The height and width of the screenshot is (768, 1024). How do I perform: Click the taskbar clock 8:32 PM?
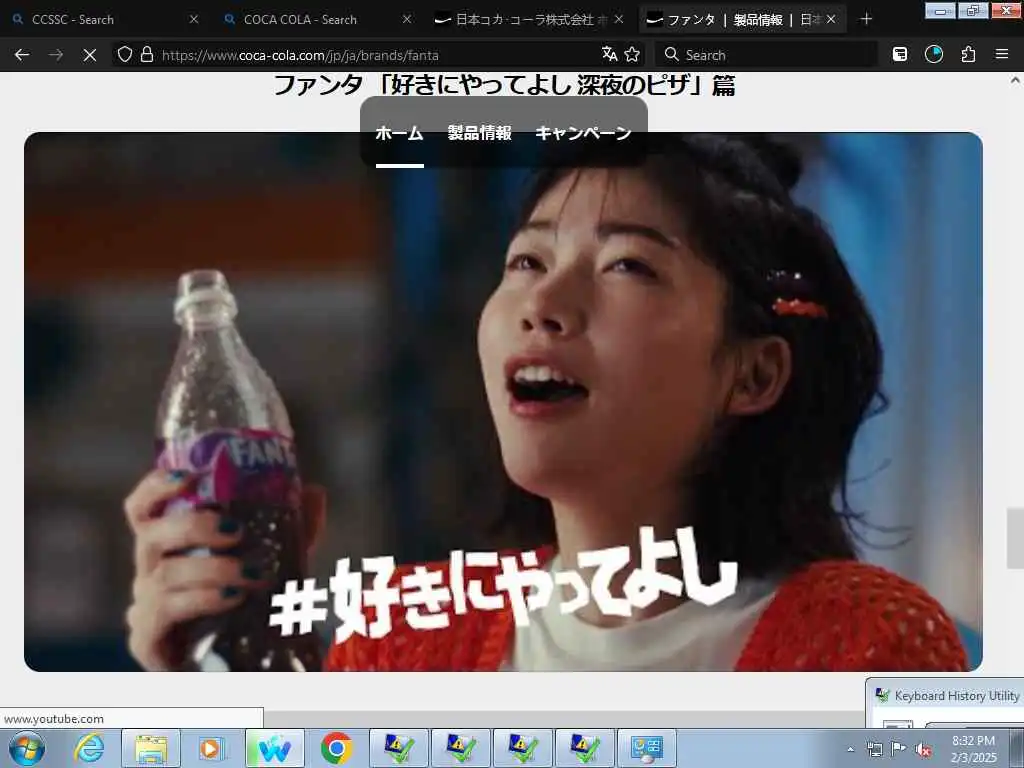click(974, 741)
